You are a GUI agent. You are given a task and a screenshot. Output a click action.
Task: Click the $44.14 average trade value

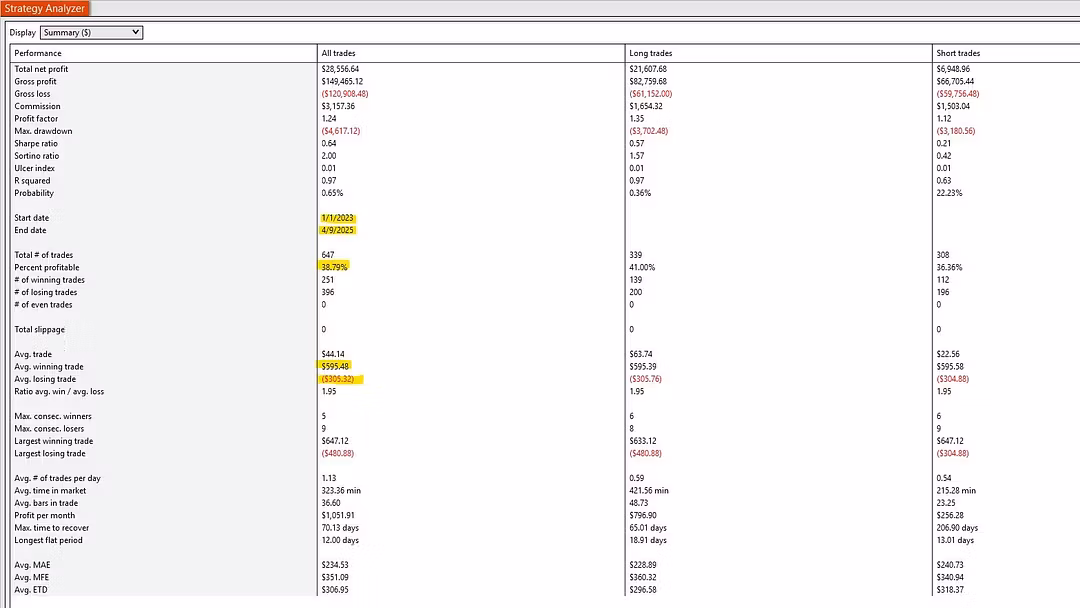333,354
